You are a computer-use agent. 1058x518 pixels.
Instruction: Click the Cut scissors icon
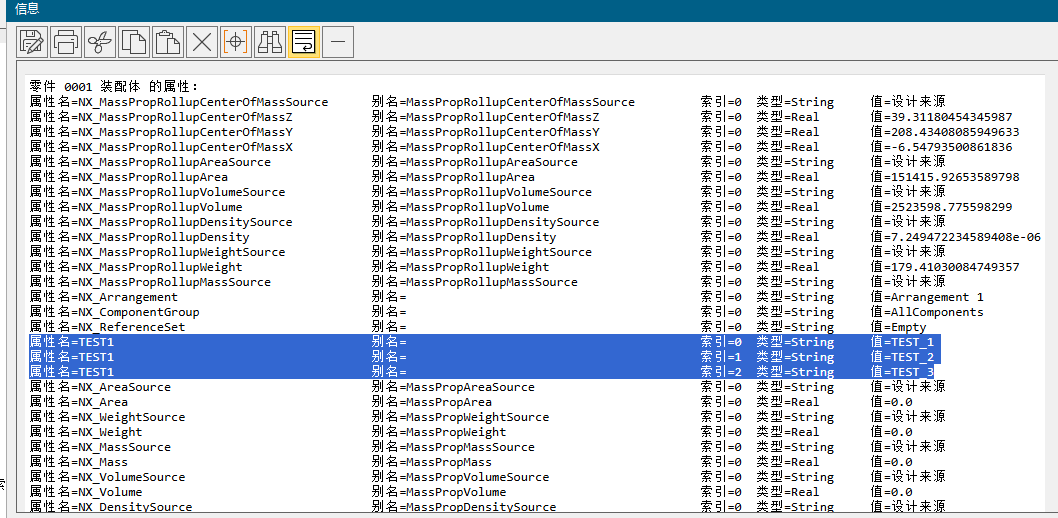(x=100, y=41)
